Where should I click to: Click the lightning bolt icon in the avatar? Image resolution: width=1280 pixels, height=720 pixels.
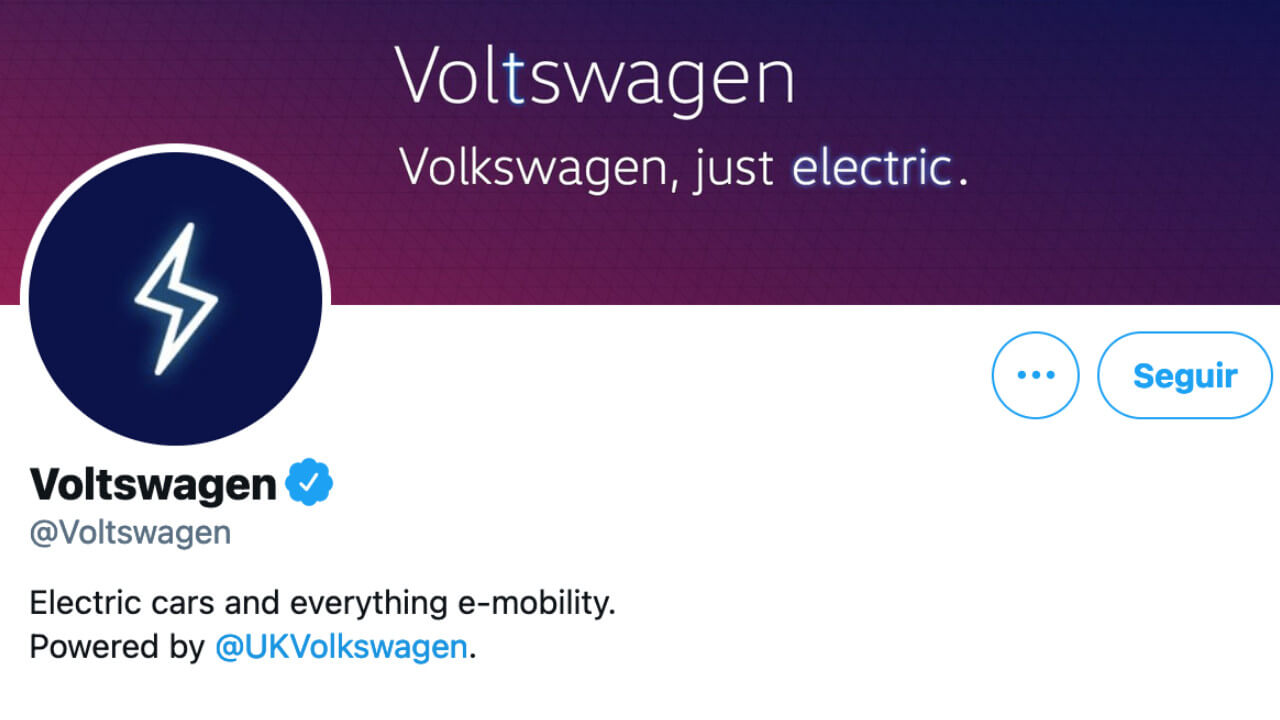(176, 299)
